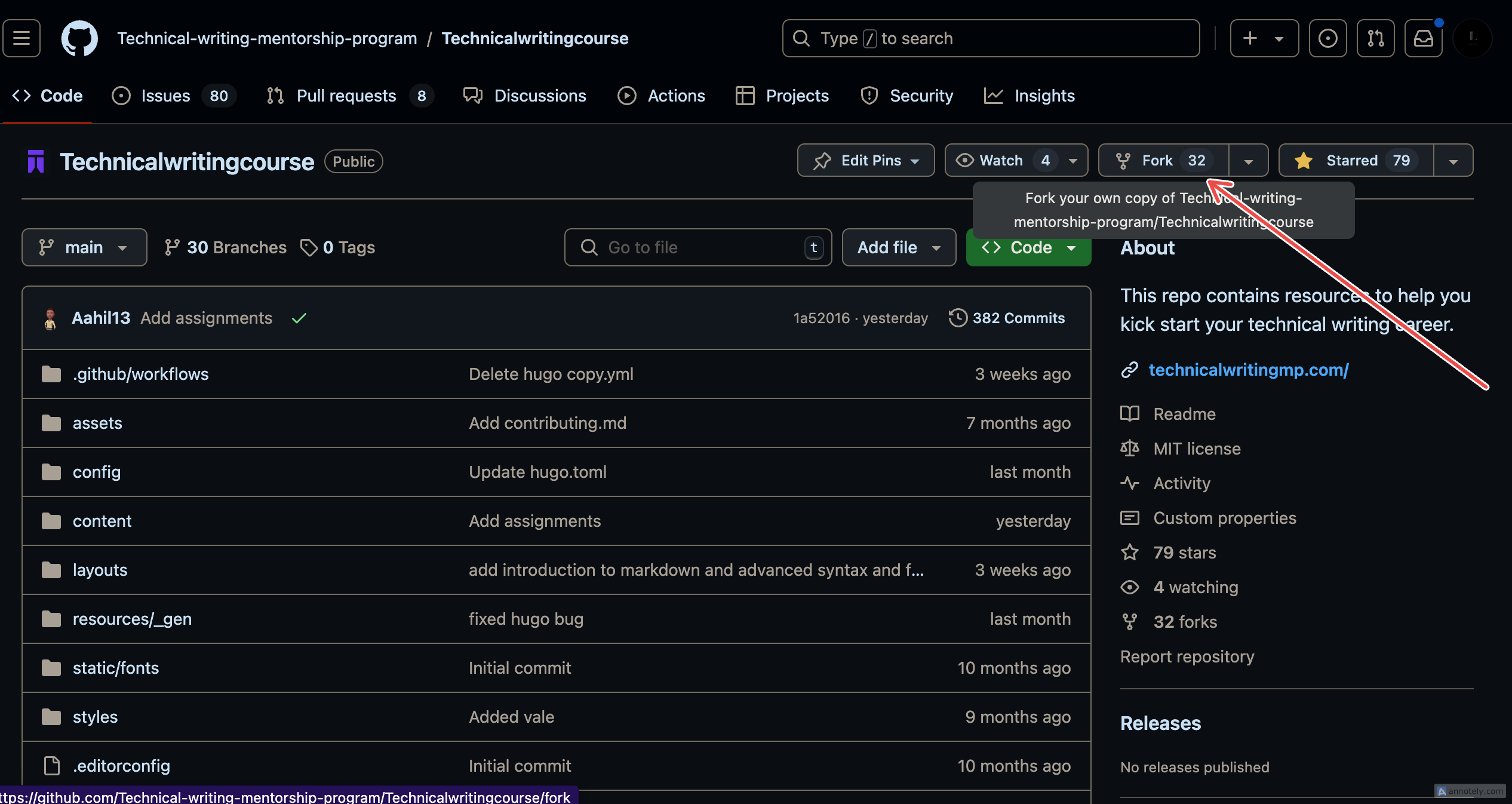The height and width of the screenshot is (804, 1512).
Task: Open the config folder
Action: pos(97,472)
